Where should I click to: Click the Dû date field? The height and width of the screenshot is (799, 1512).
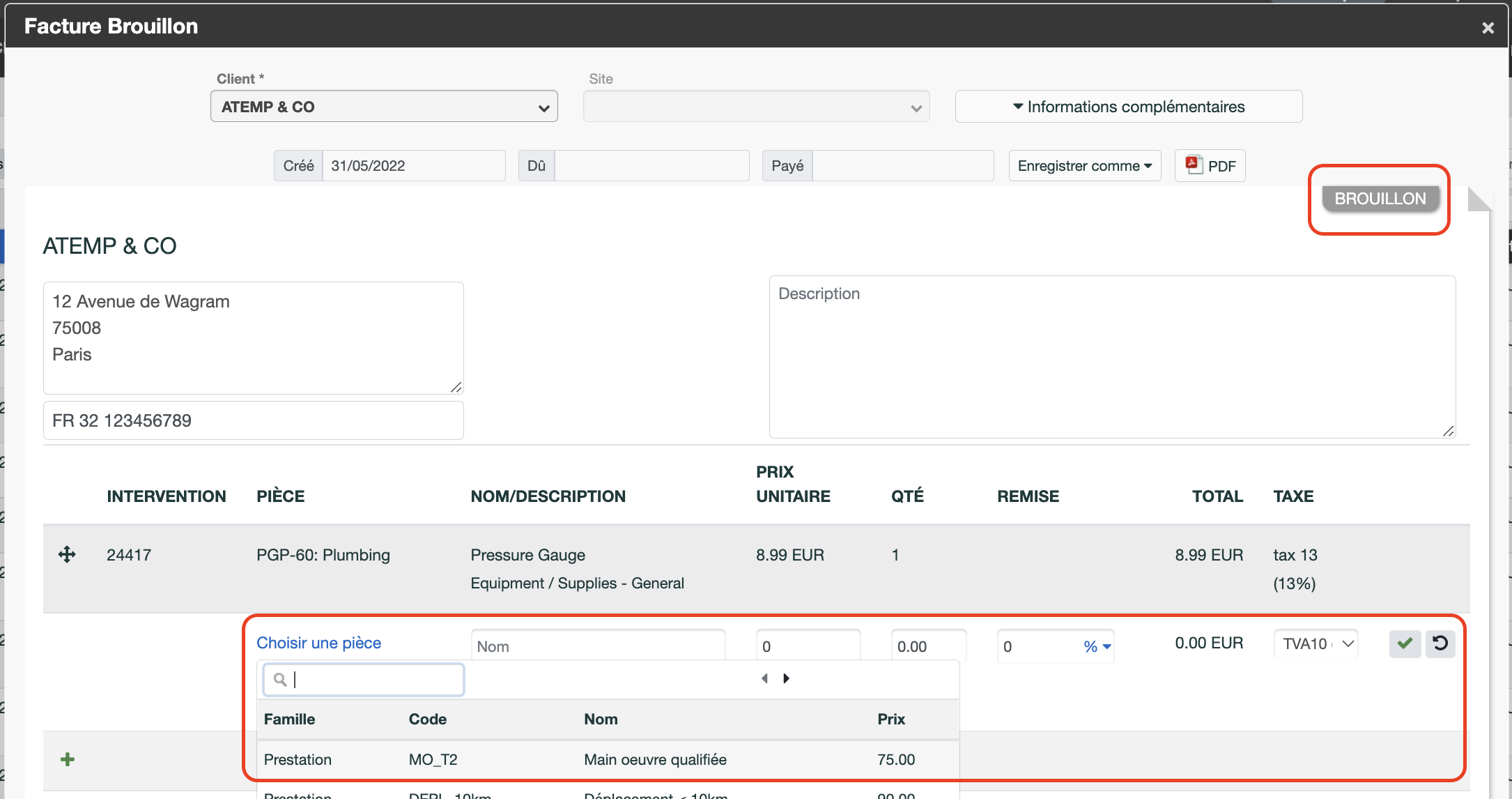point(651,166)
